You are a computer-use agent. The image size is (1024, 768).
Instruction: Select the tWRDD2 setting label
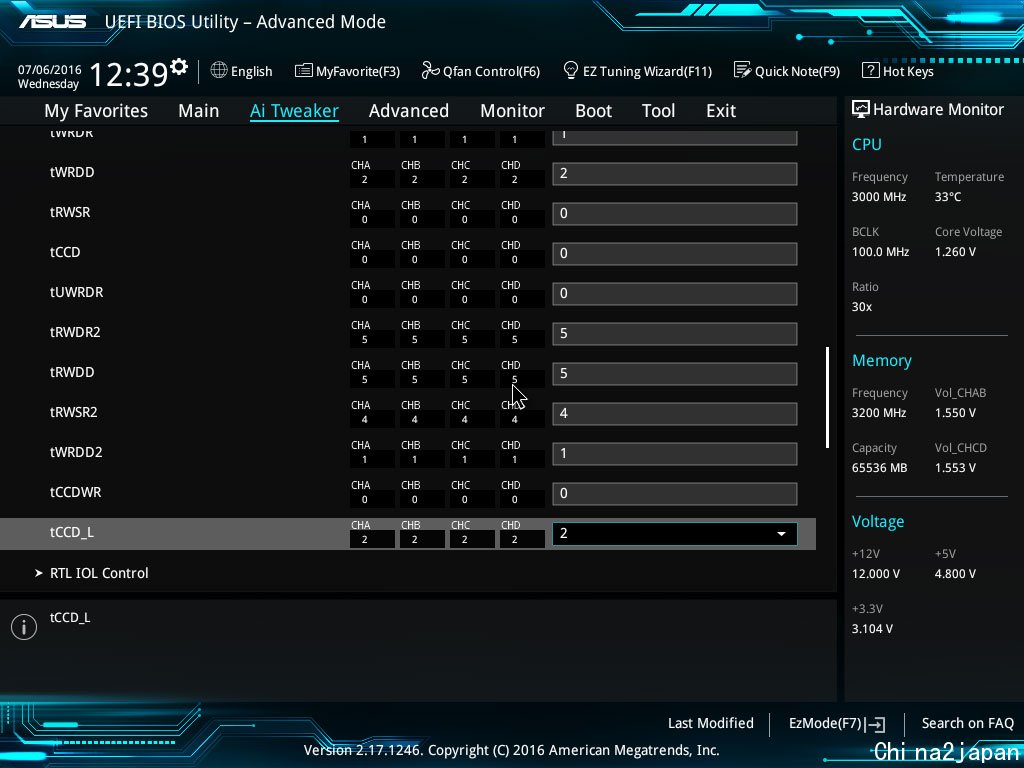point(76,452)
